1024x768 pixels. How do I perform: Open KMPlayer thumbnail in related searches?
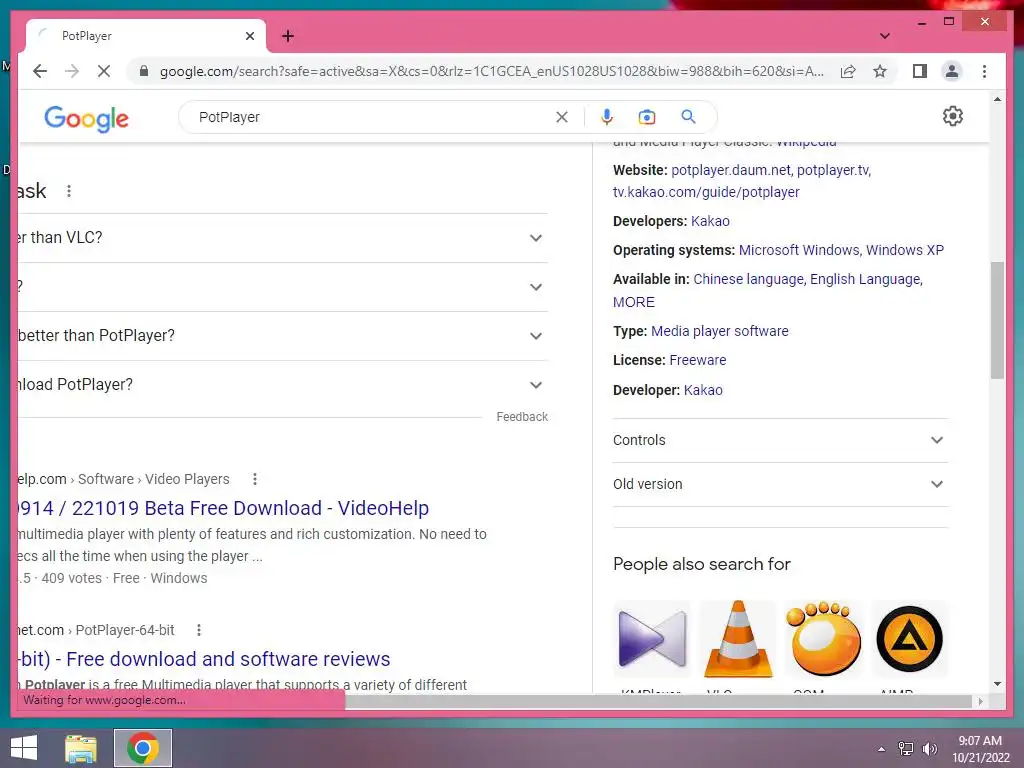[651, 639]
